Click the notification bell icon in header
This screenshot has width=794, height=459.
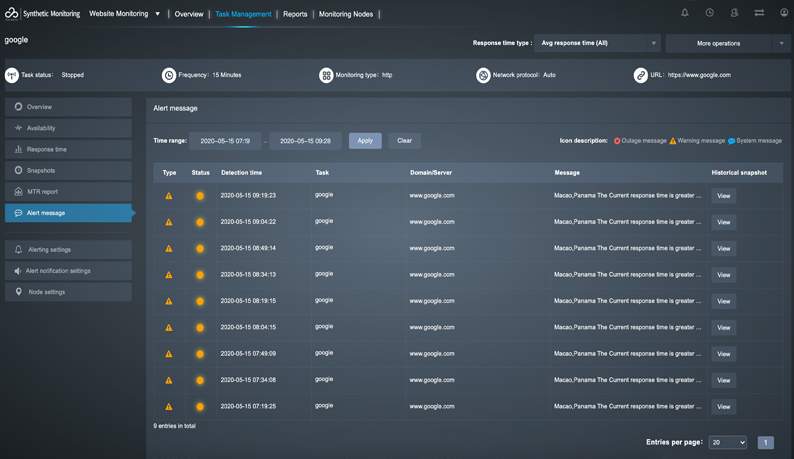(685, 13)
